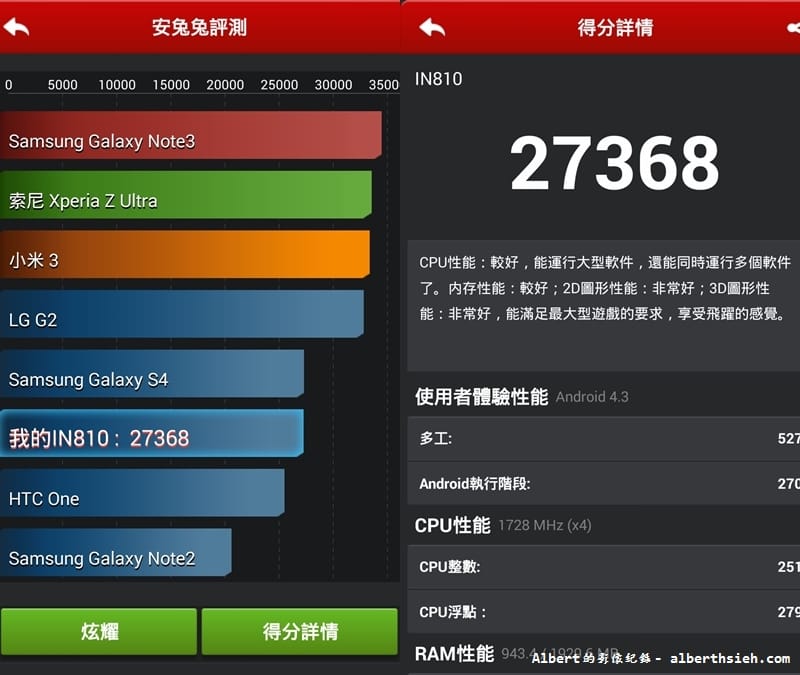Image resolution: width=800 pixels, height=675 pixels.
Task: Click the CPU性能 section heading
Action: point(453,526)
